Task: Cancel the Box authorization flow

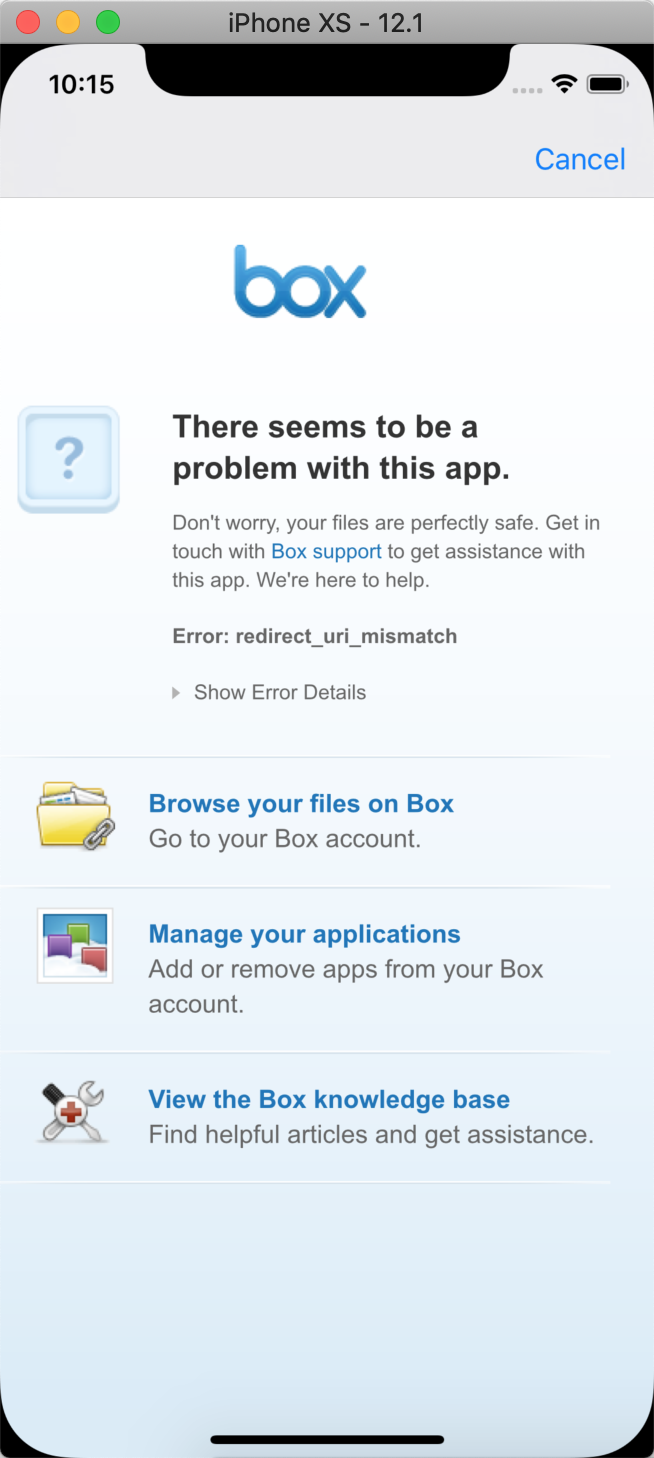Action: tap(579, 158)
